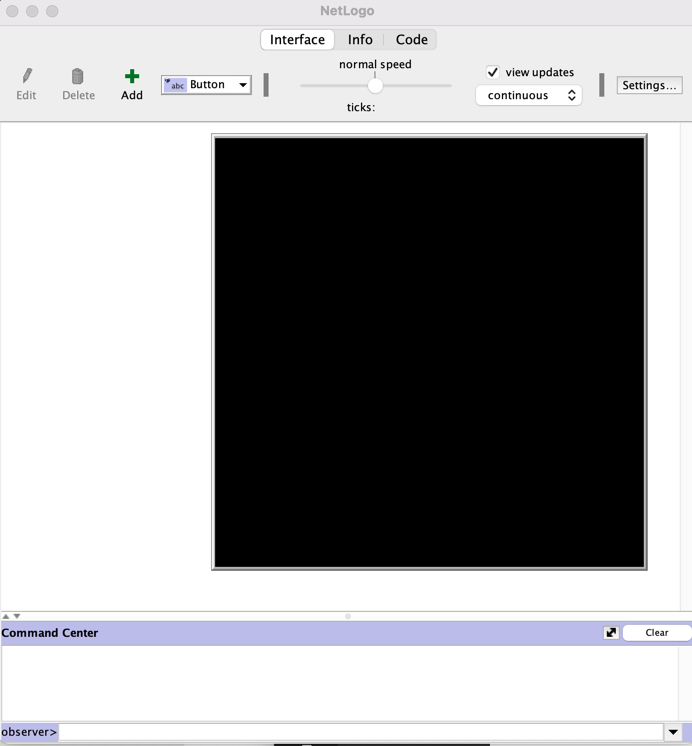Open the Settings... button
This screenshot has height=746, width=692.
649,85
